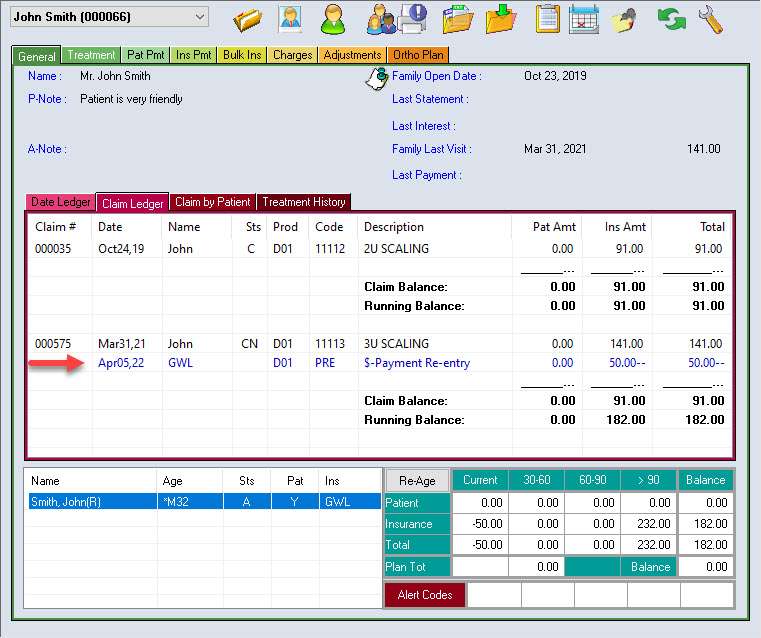Open the patient photo portrait icon
The height and width of the screenshot is (638, 761).
290,19
